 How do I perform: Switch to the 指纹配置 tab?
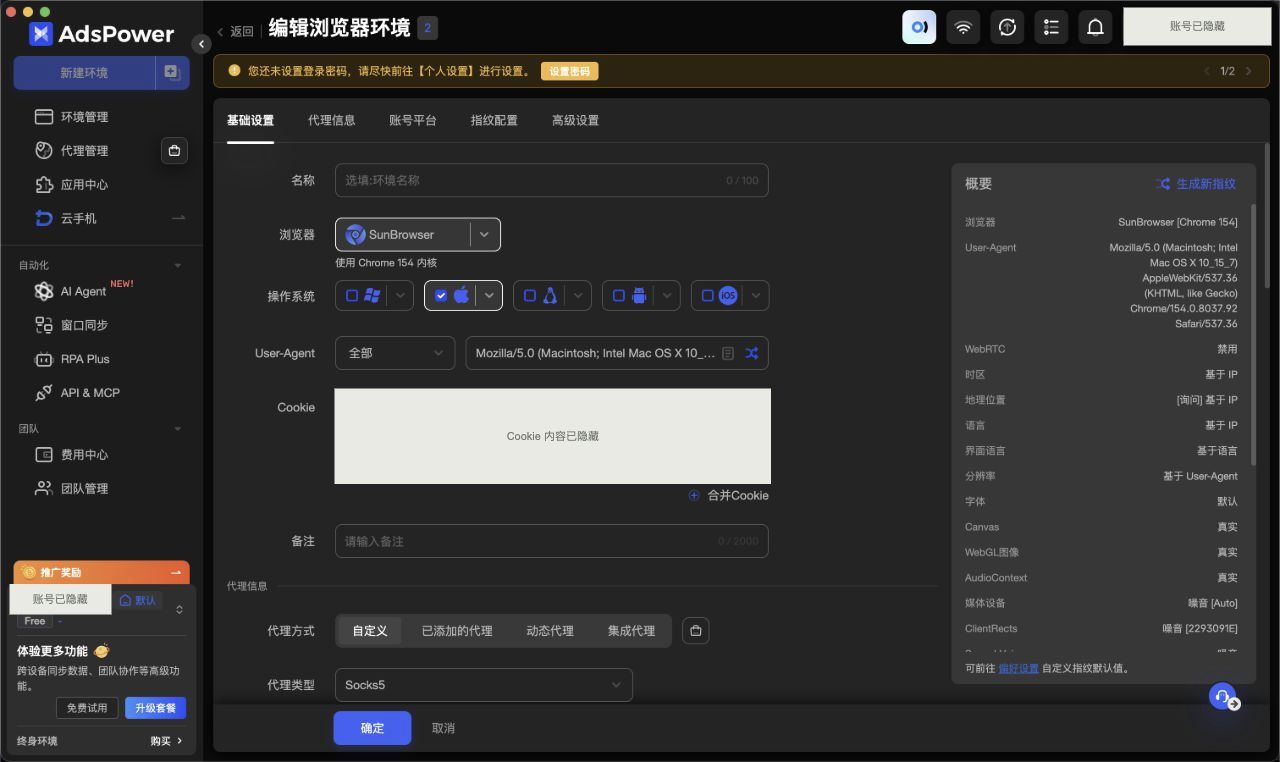(x=494, y=120)
